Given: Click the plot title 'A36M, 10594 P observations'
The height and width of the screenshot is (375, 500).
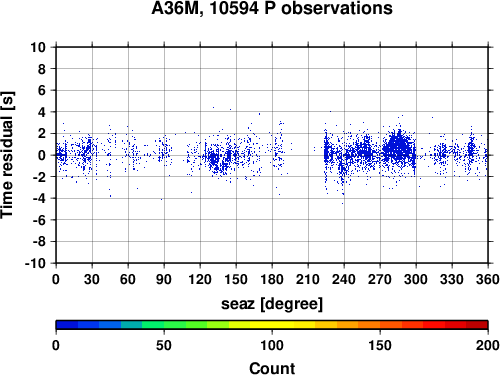Looking at the screenshot, I should (x=272, y=8).
